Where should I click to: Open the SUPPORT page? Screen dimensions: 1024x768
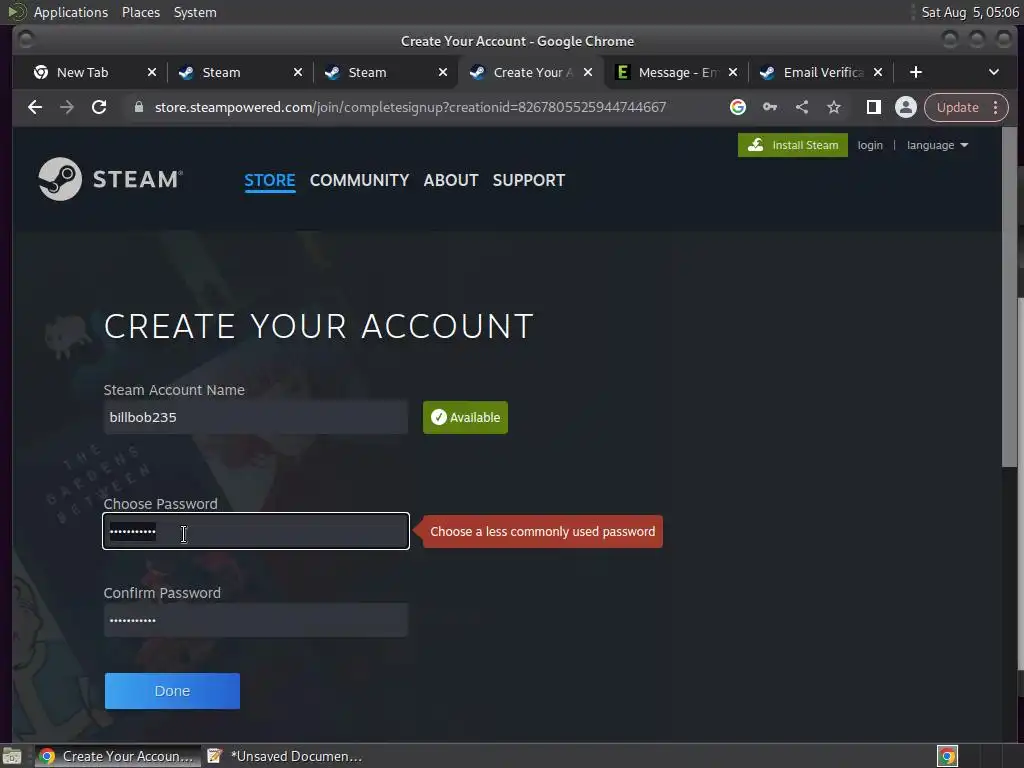tap(528, 180)
